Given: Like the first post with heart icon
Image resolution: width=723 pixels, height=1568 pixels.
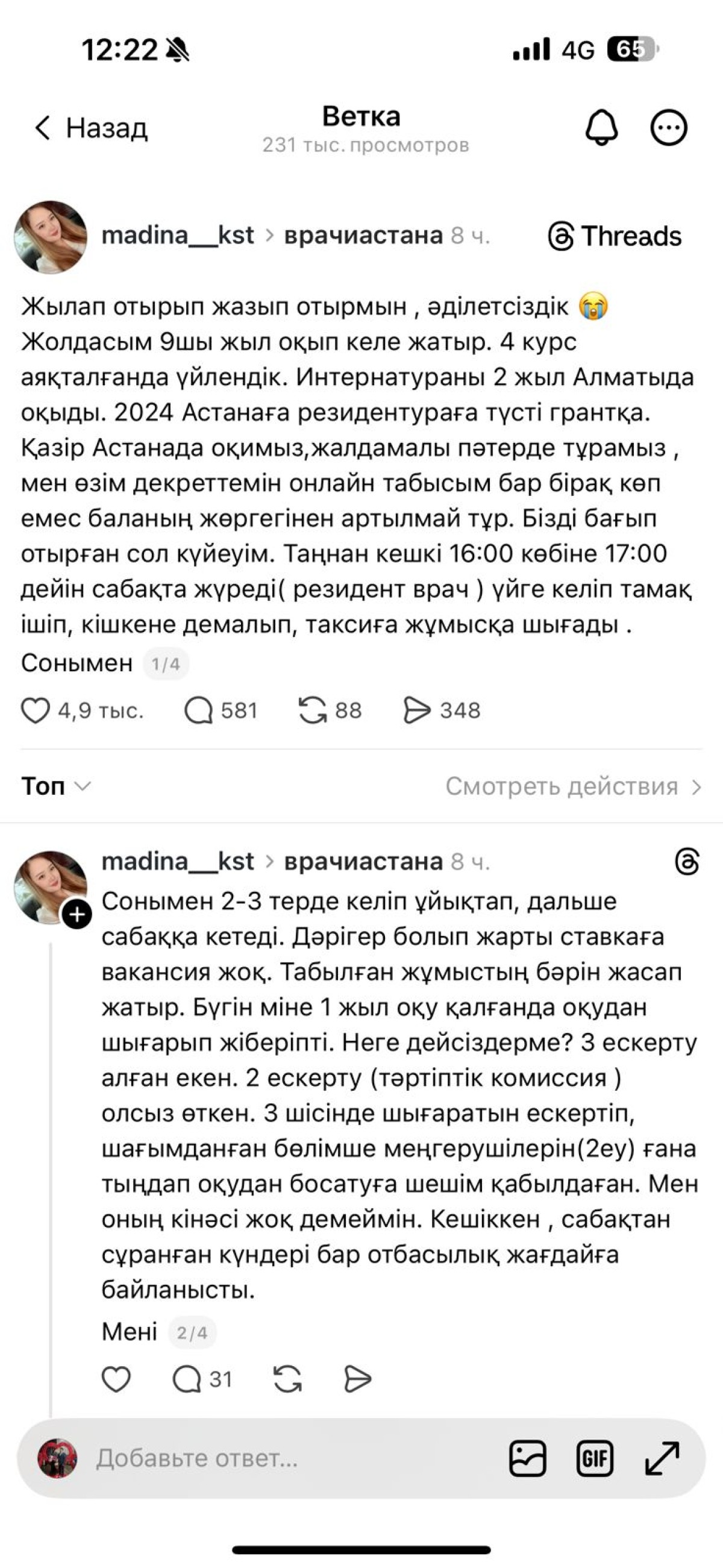Looking at the screenshot, I should point(36,710).
